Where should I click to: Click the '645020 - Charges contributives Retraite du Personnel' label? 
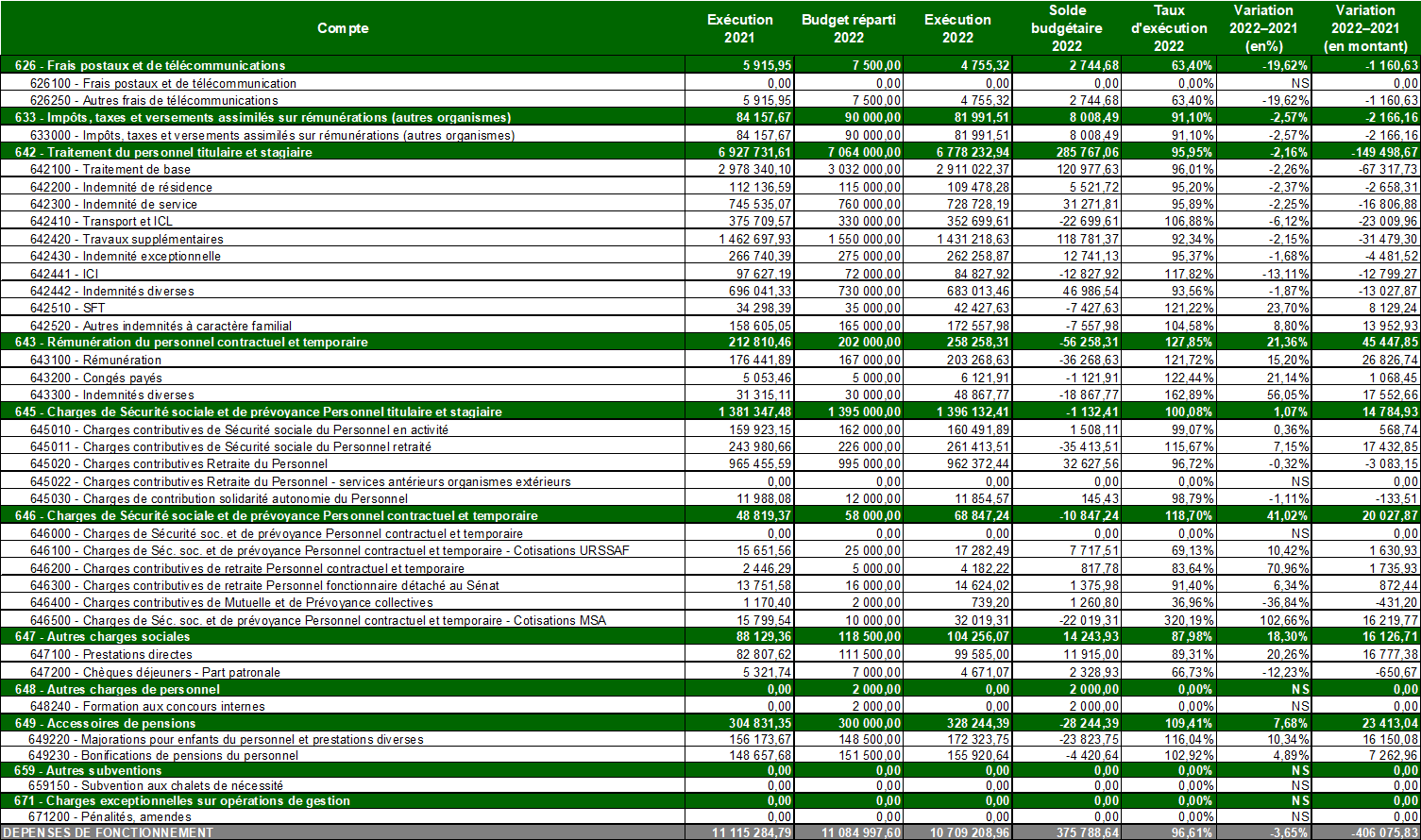(178, 463)
